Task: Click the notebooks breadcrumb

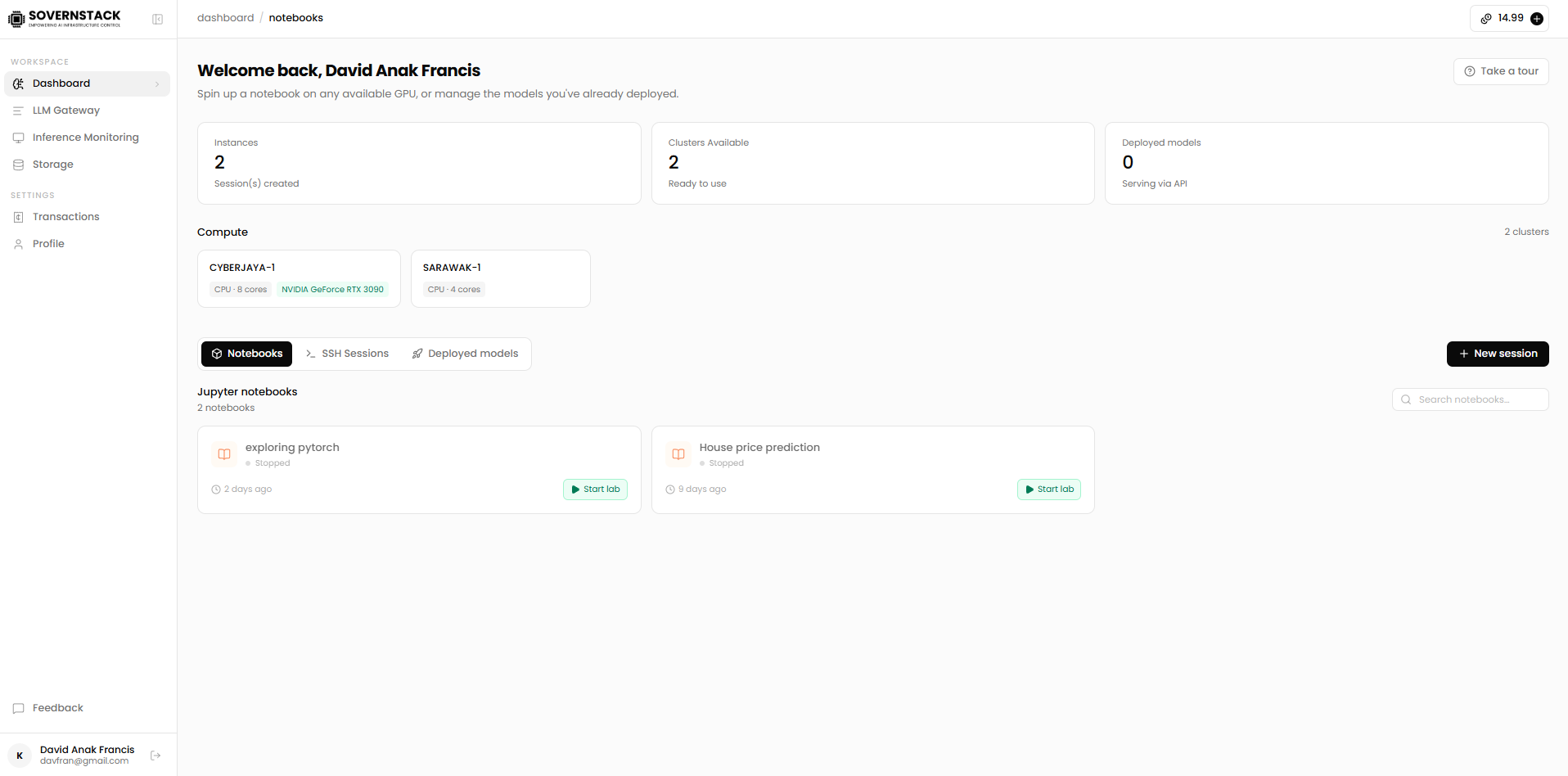Action: point(296,18)
